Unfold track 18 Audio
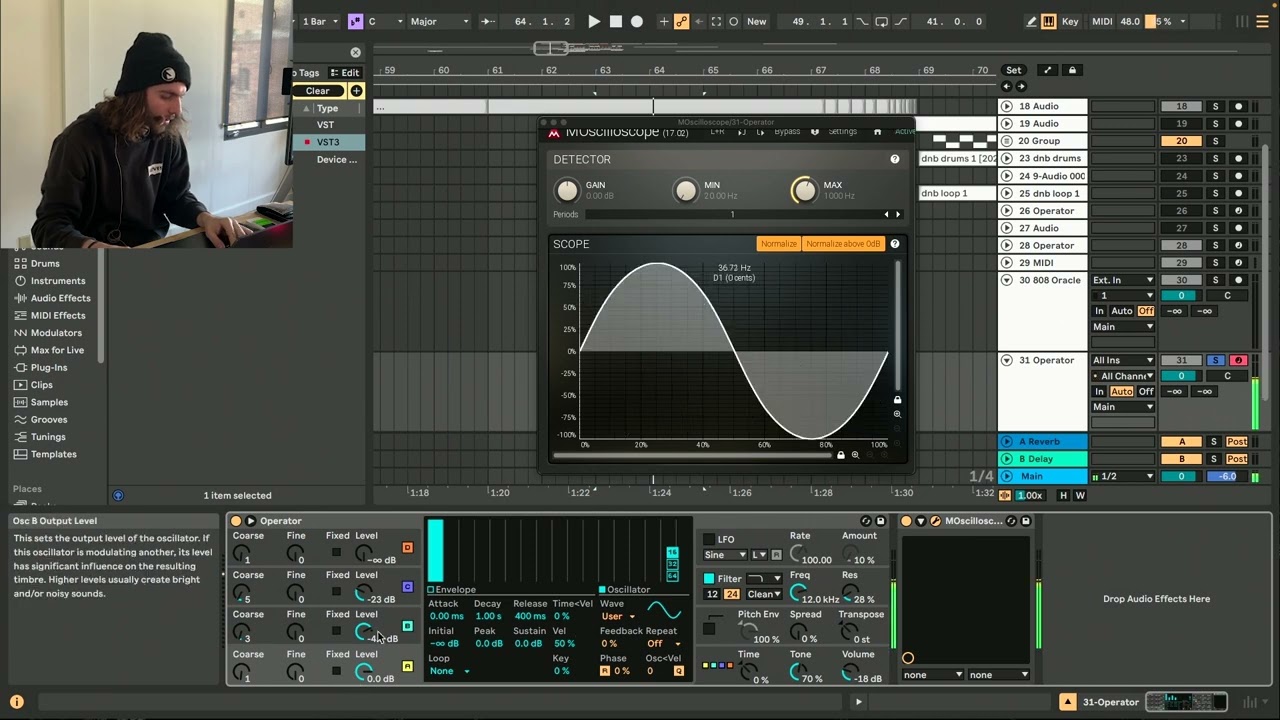This screenshot has width=1280, height=720. pyautogui.click(x=1006, y=106)
